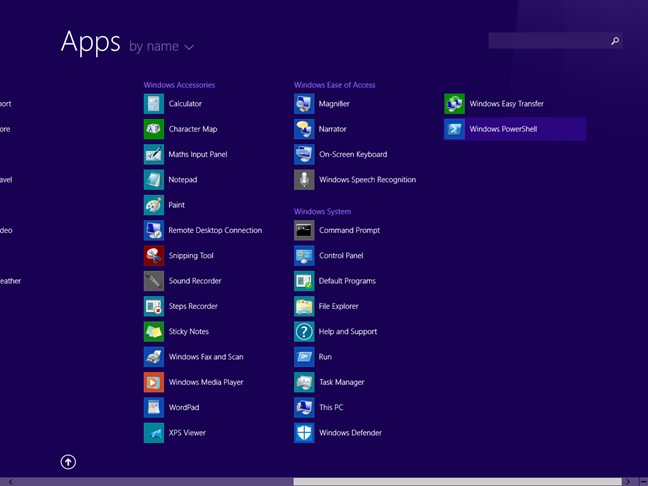Launch Windows Defender shield icon
648x486 pixels.
pos(304,433)
